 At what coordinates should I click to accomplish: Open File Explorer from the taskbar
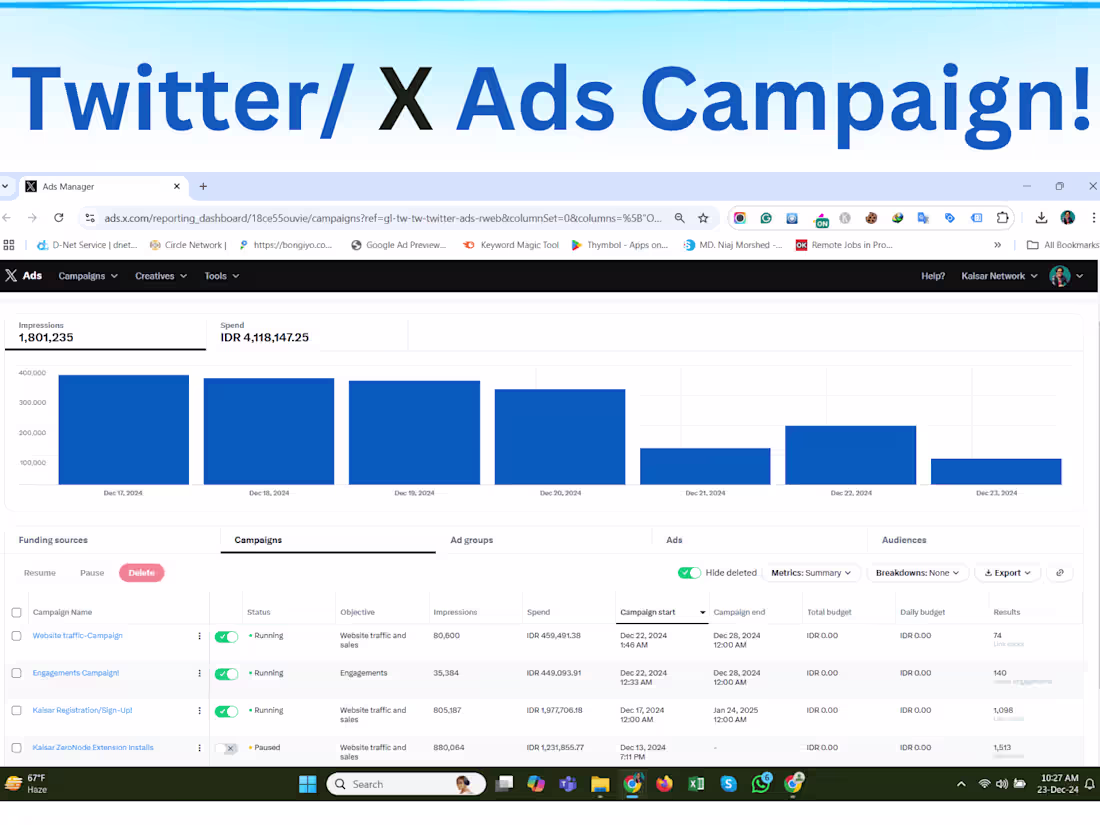[600, 784]
